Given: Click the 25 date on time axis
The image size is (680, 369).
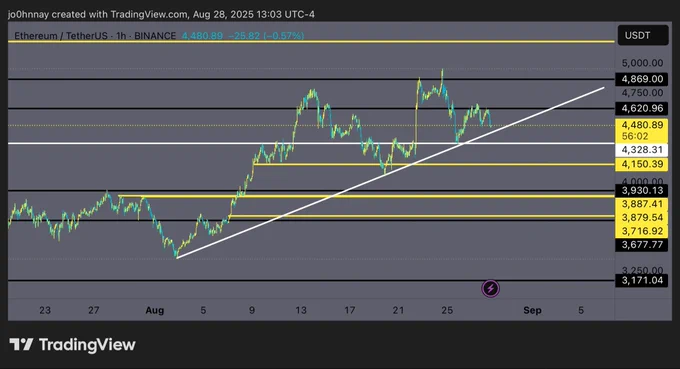Looking at the screenshot, I should [447, 310].
